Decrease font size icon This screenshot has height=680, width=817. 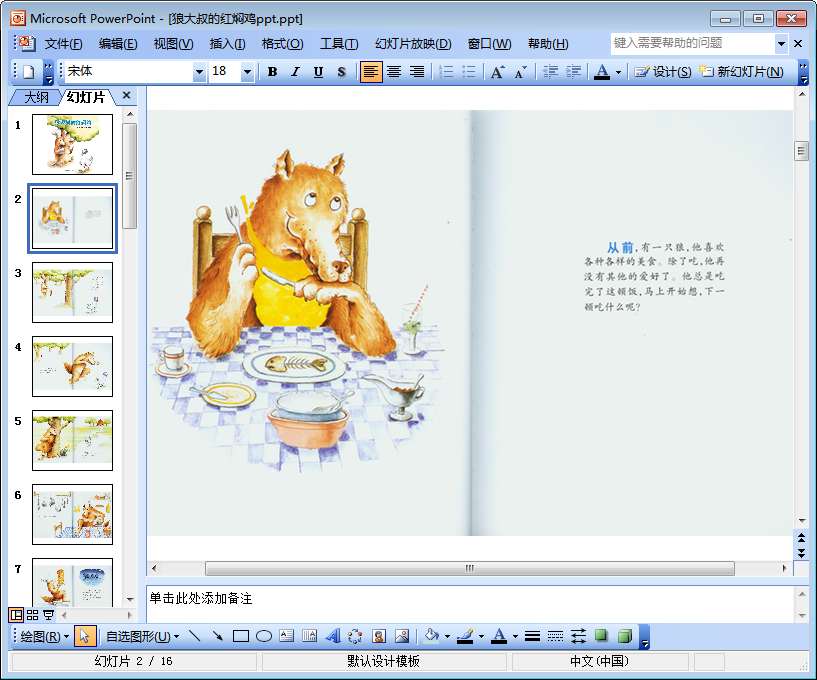pyautogui.click(x=521, y=71)
